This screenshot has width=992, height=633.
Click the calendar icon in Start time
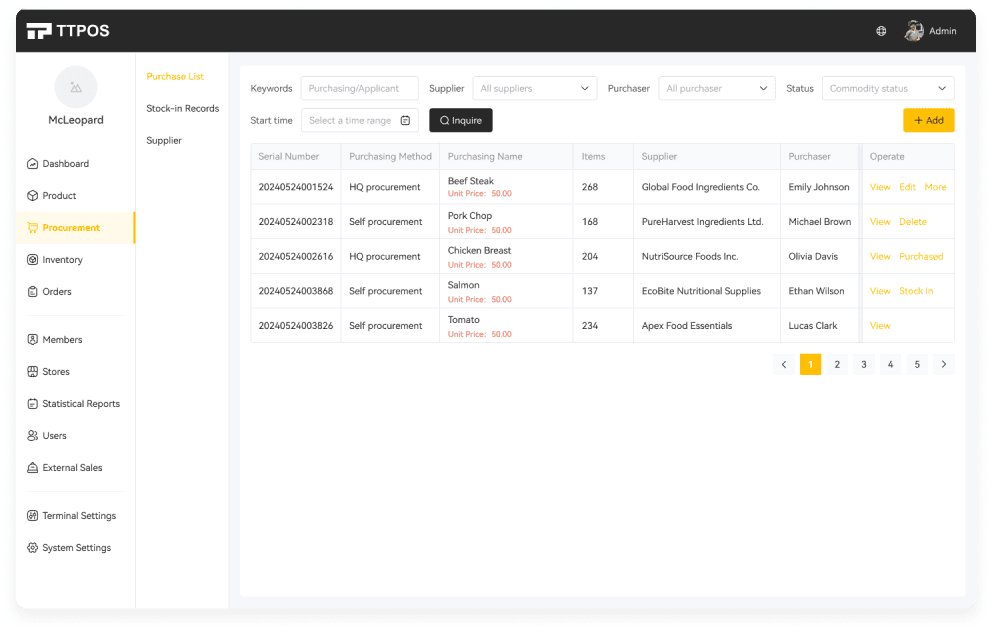(x=406, y=120)
